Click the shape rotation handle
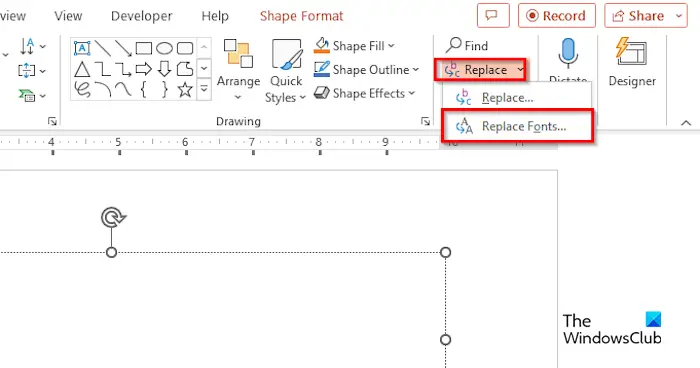 (x=113, y=217)
